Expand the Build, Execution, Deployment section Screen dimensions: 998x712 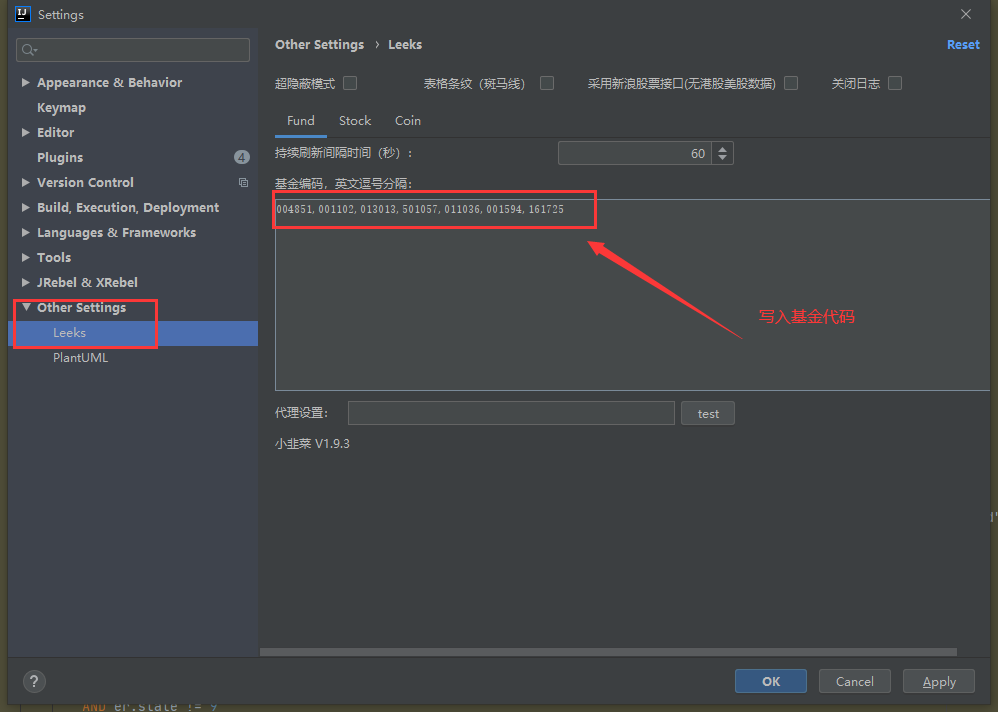[25, 207]
